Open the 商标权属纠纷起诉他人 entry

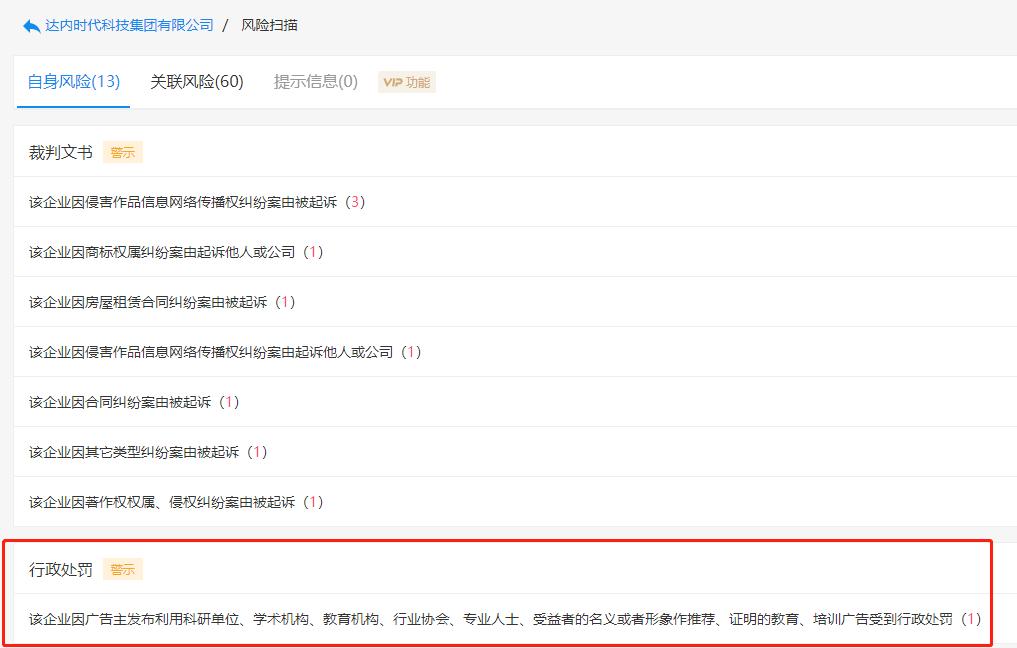[x=165, y=252]
